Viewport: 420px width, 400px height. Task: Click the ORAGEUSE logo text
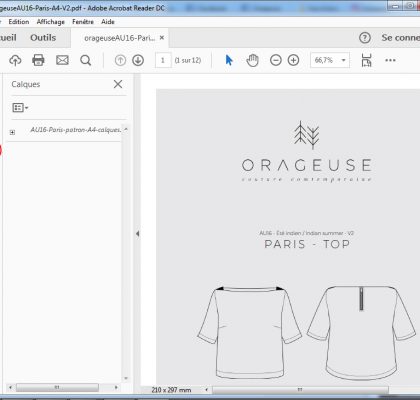(307, 165)
